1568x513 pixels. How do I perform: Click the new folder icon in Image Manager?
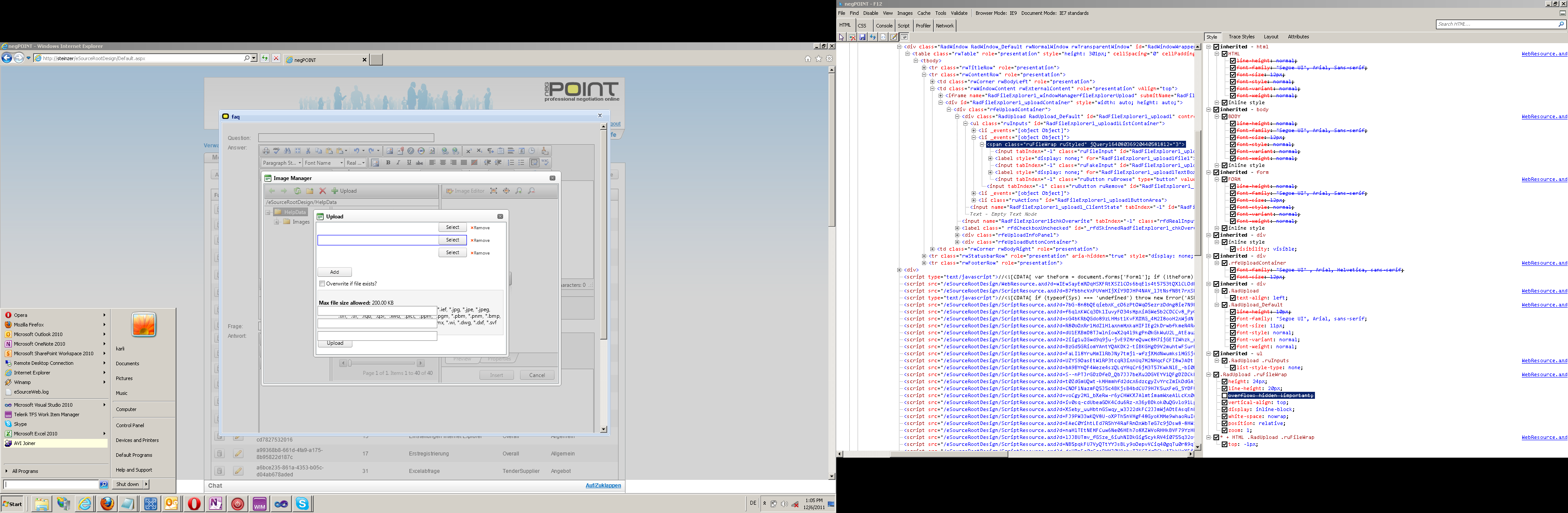[x=310, y=191]
